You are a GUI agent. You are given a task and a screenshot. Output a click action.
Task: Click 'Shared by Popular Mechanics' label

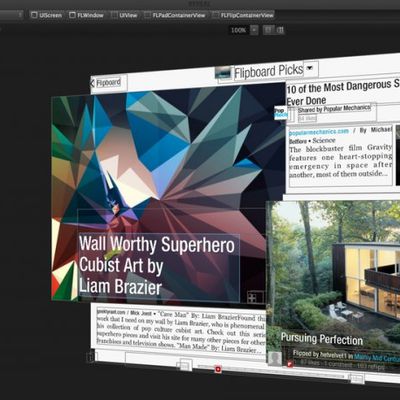click(334, 109)
